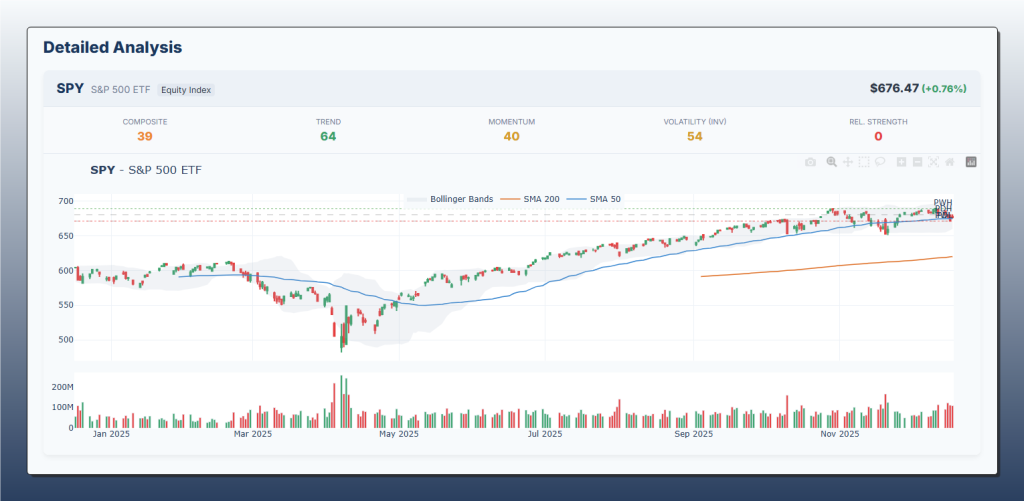Select the Pan tool in chart toolbar

[848, 162]
